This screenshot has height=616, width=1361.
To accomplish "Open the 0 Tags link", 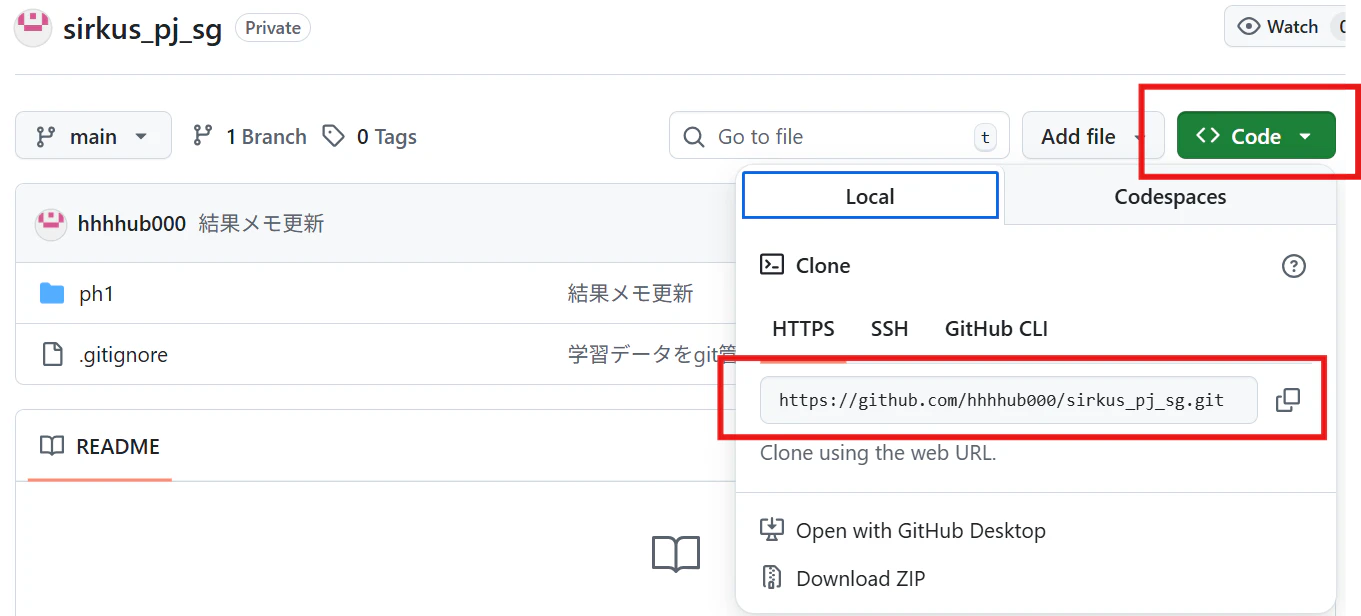I will click(x=370, y=136).
